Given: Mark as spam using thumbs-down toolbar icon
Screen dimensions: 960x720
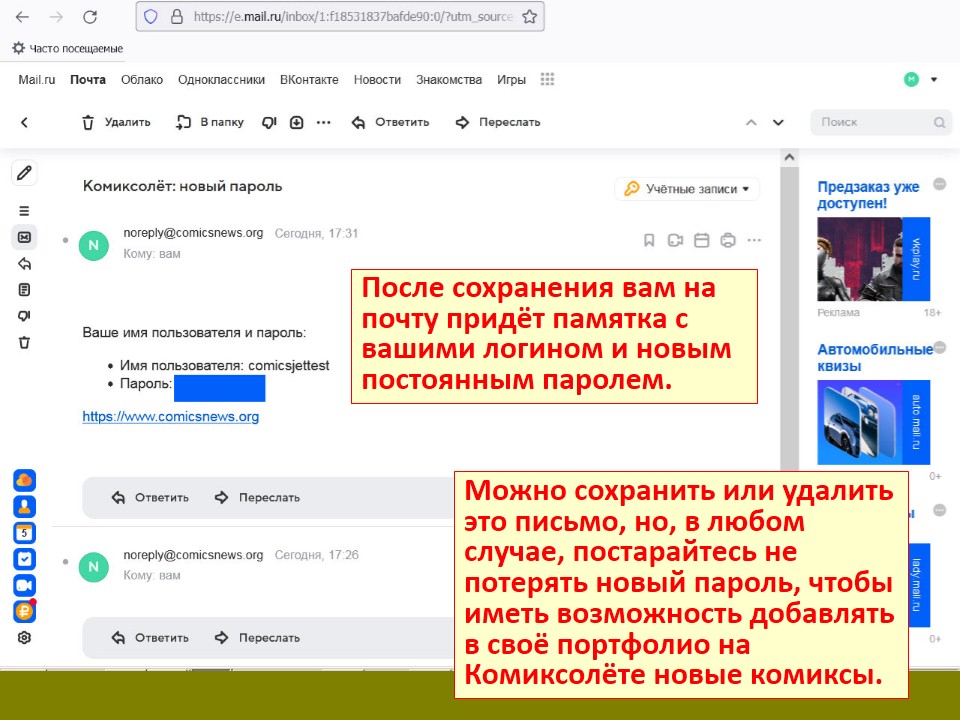Looking at the screenshot, I should 269,122.
